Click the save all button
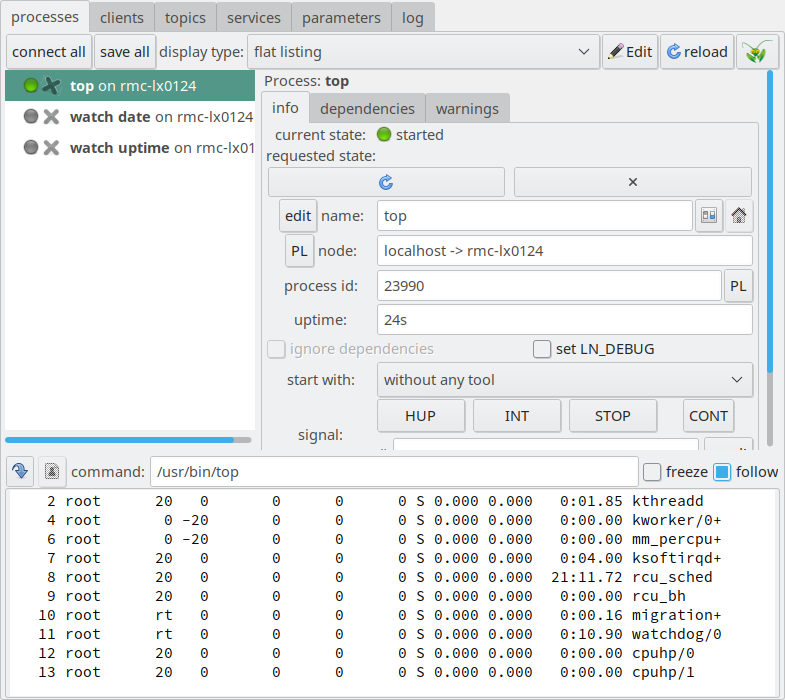785x700 pixels. (x=125, y=52)
